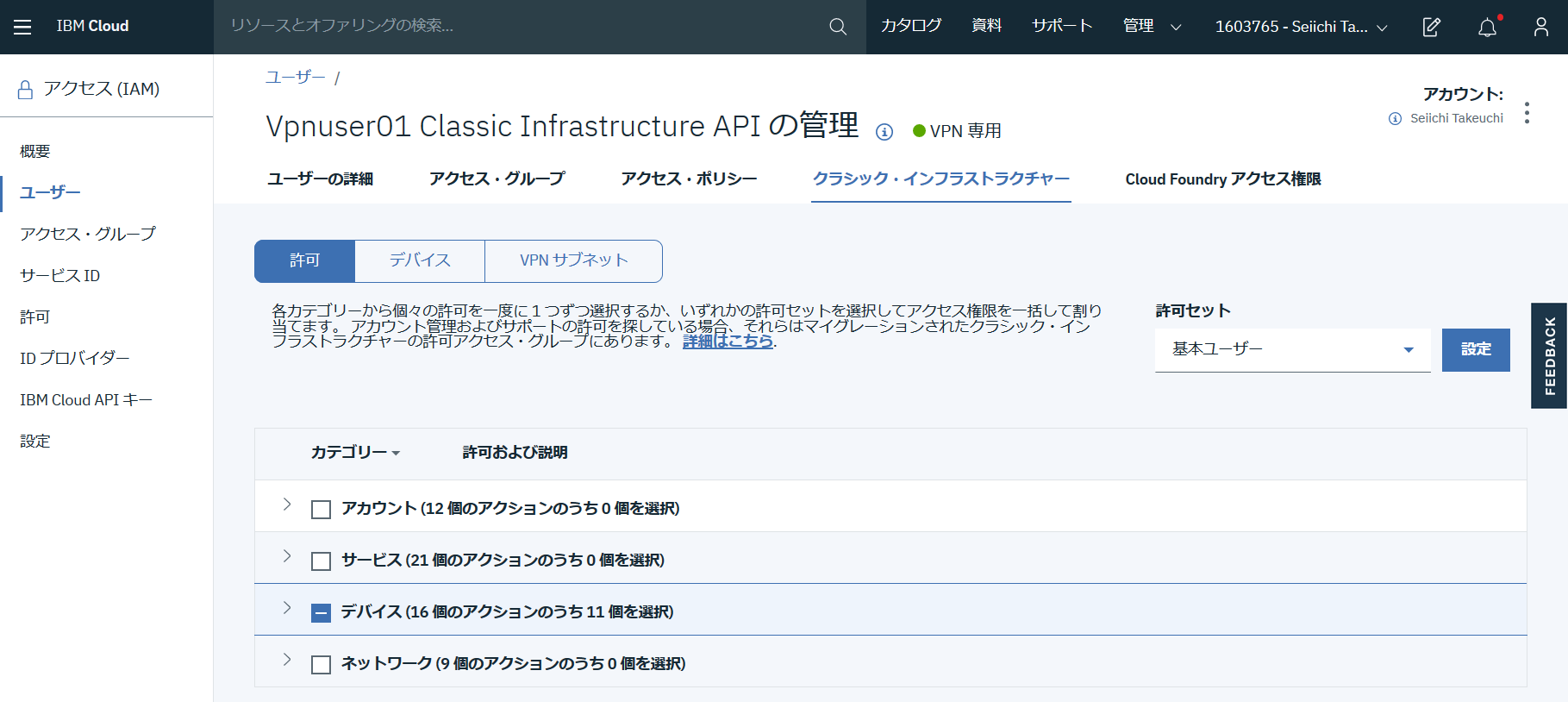Expand the サービス permissions row
The image size is (1568, 702).
point(287,556)
